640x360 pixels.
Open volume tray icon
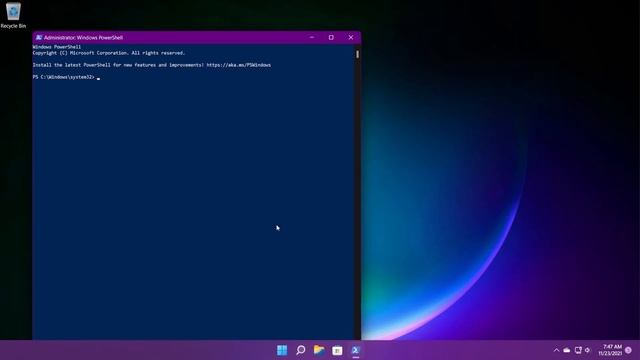[x=587, y=350]
